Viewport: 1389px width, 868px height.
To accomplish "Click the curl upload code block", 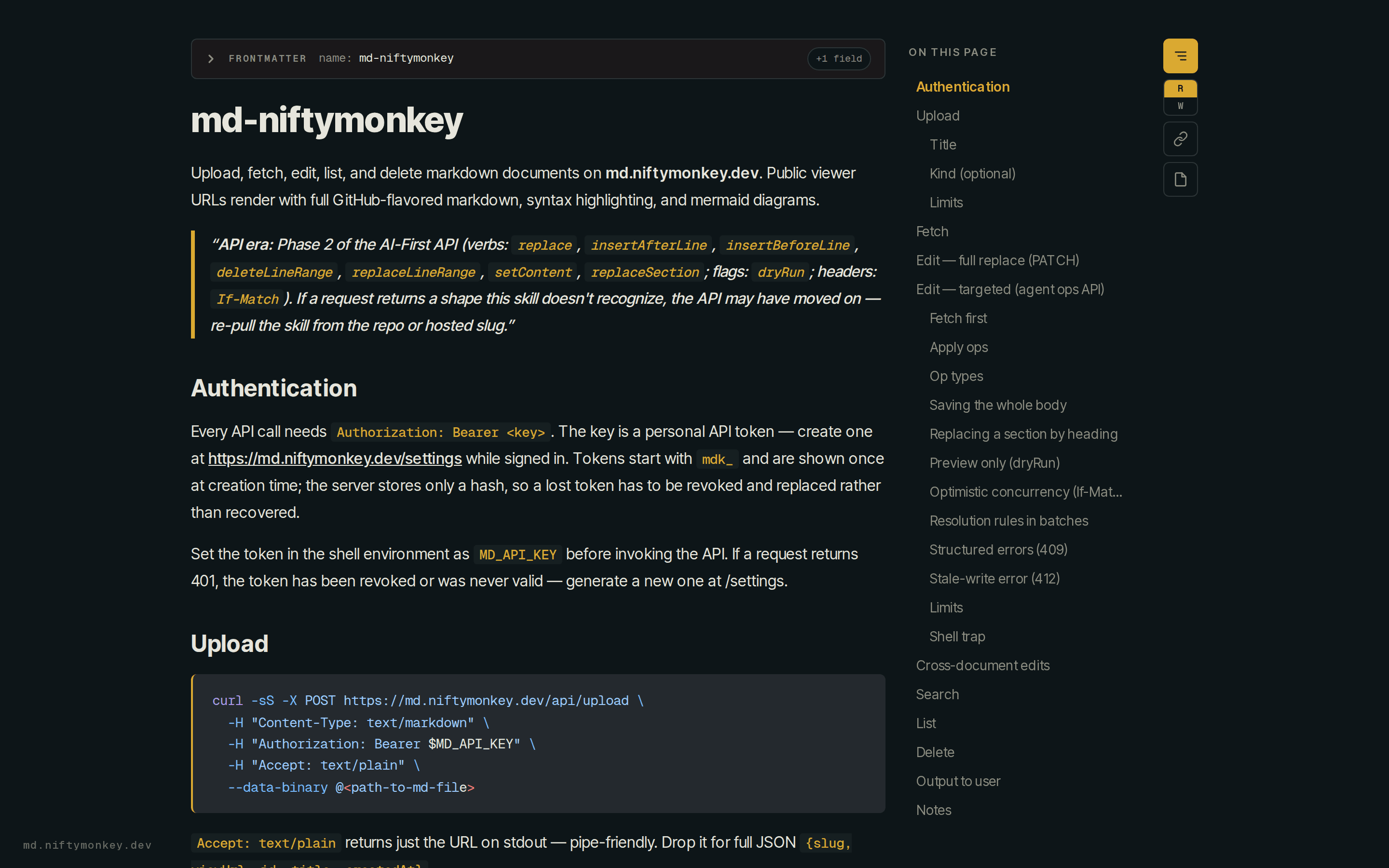I will (x=538, y=744).
